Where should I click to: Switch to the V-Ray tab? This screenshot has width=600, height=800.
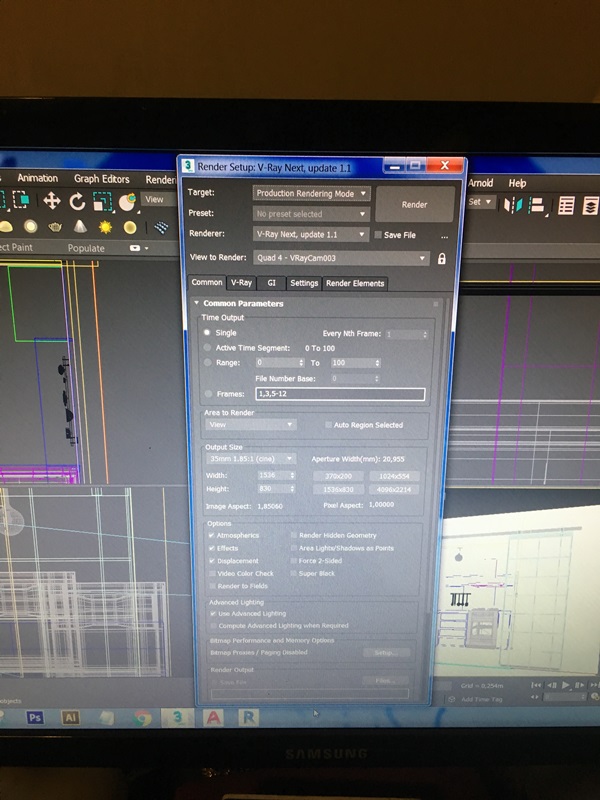241,283
